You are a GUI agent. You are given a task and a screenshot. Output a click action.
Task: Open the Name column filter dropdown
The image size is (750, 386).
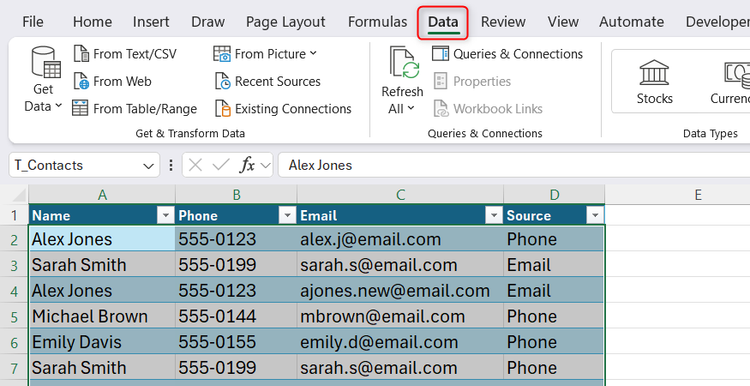tap(165, 216)
